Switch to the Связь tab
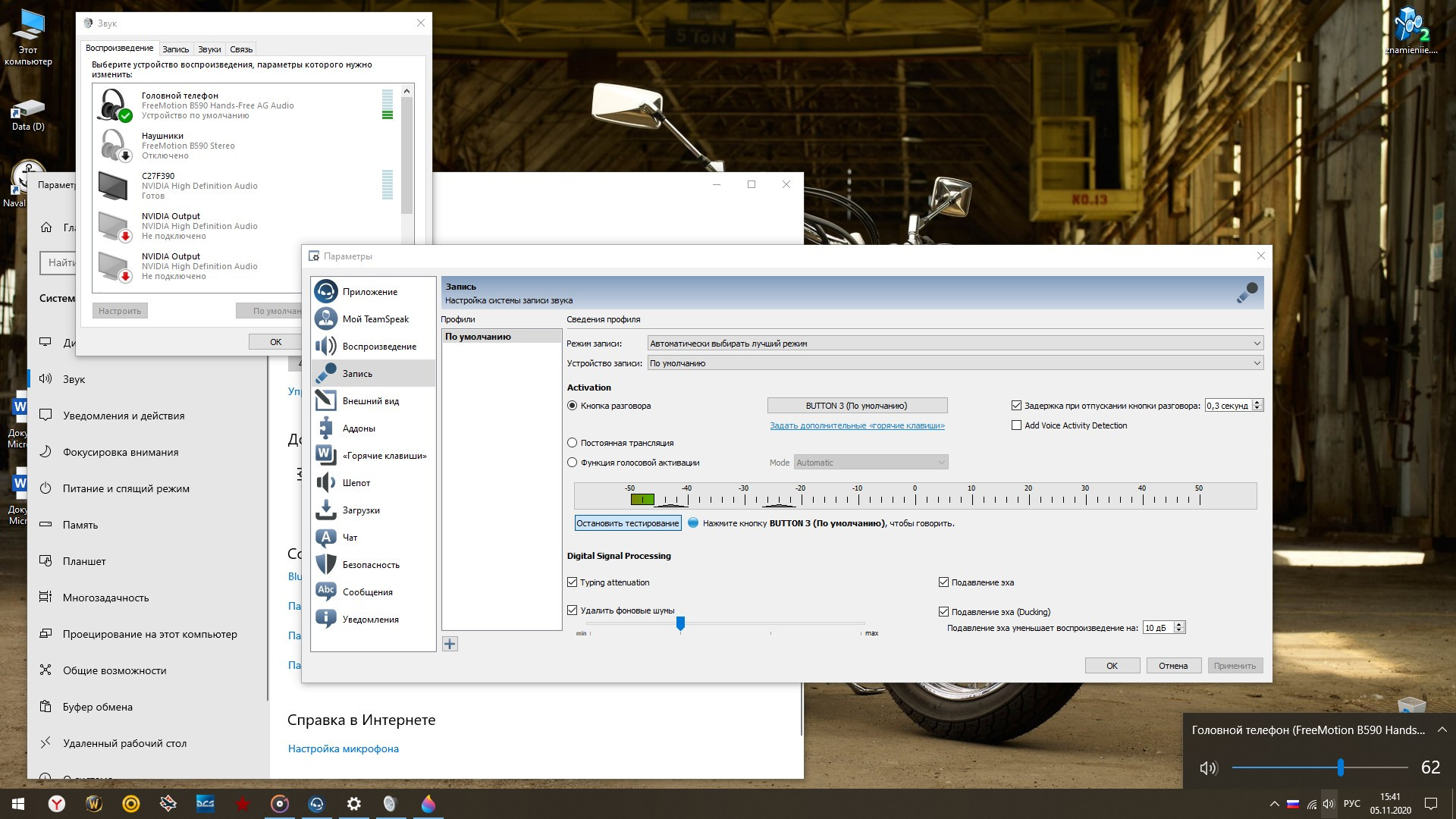 [x=241, y=49]
